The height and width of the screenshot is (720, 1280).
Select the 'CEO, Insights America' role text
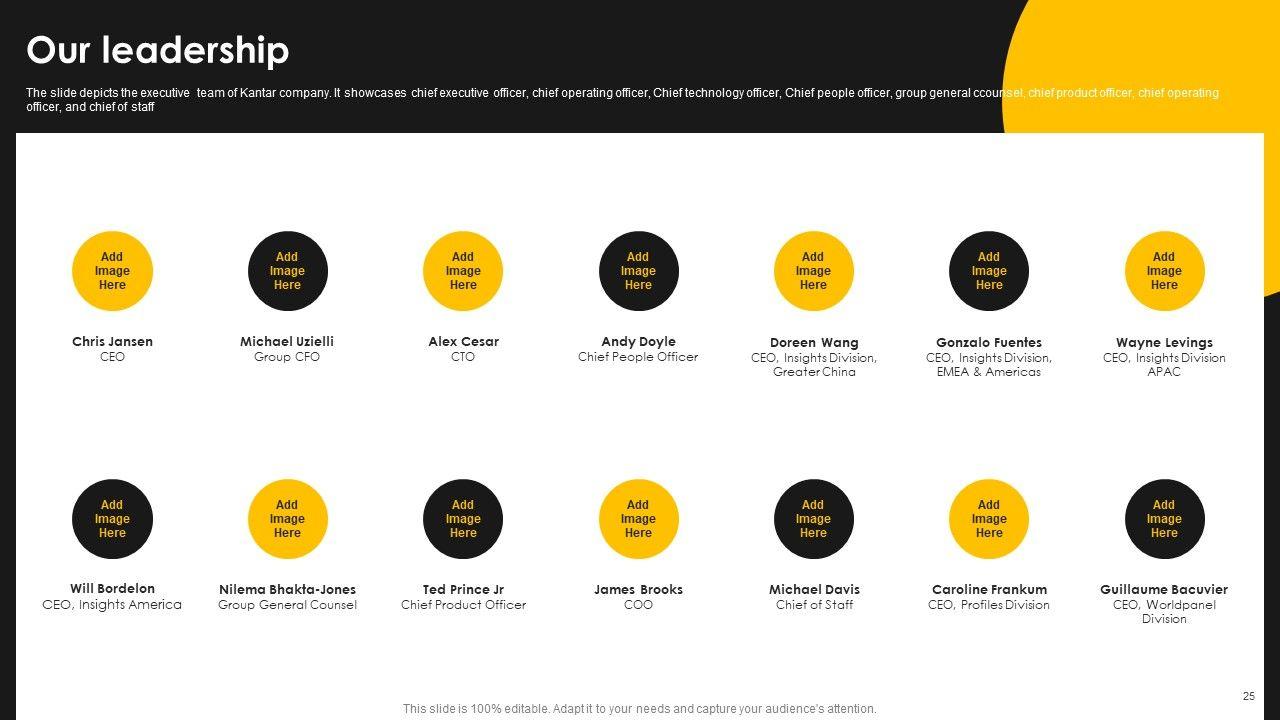point(112,604)
